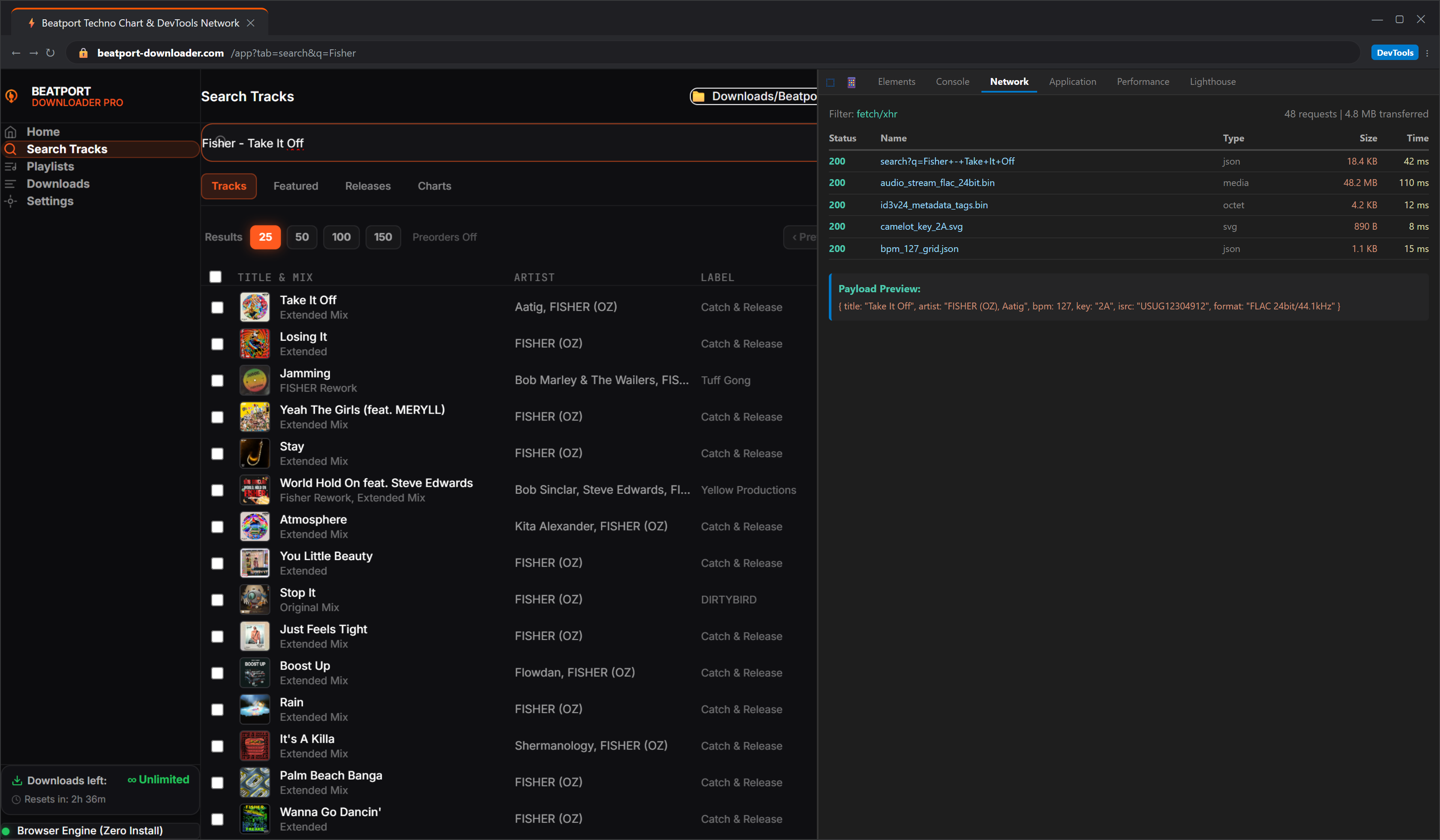
Task: Check the Losing It track checkbox
Action: [x=217, y=344]
